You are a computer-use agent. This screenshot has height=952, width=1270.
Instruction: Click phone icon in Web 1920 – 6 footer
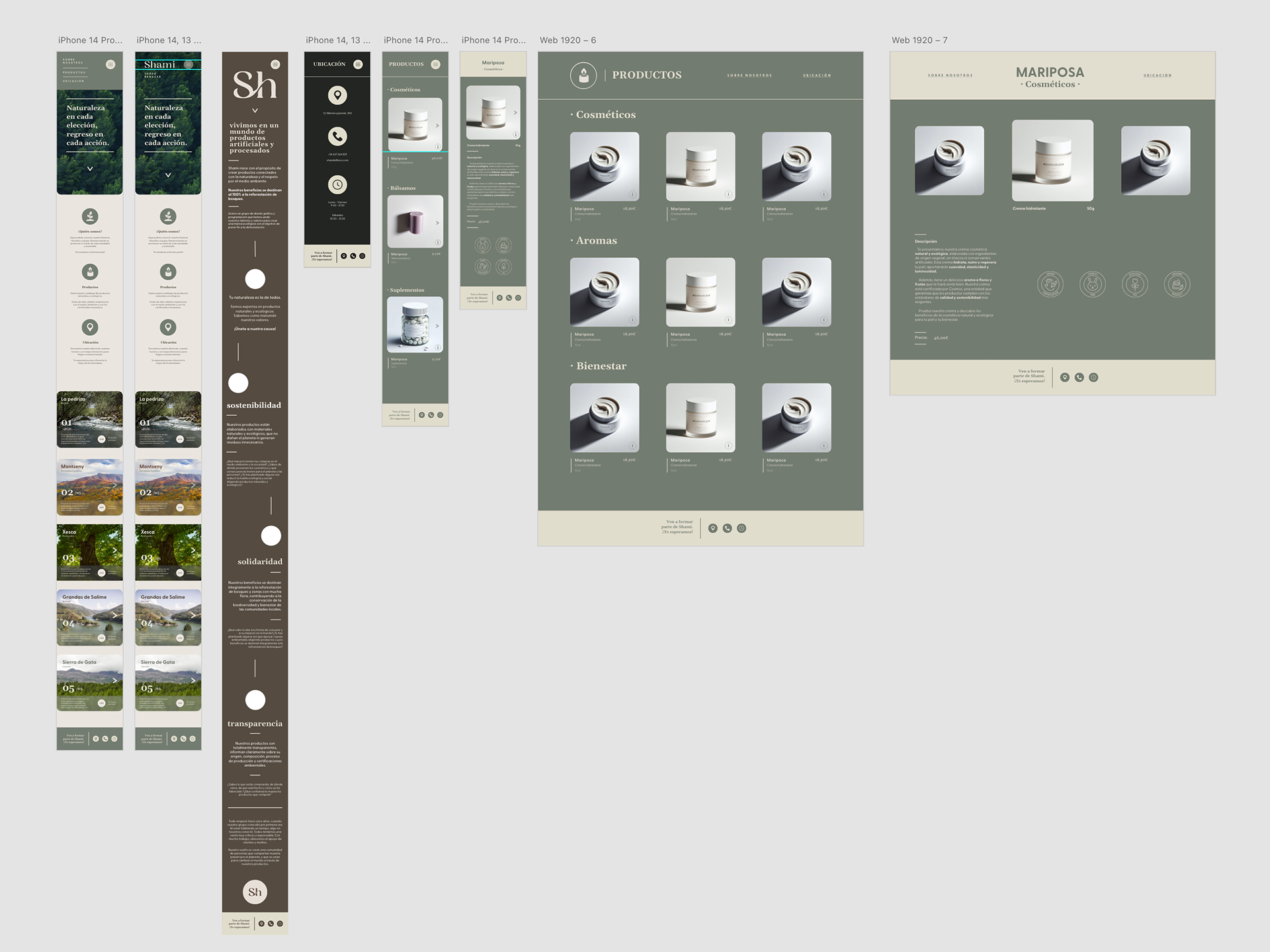point(727,528)
